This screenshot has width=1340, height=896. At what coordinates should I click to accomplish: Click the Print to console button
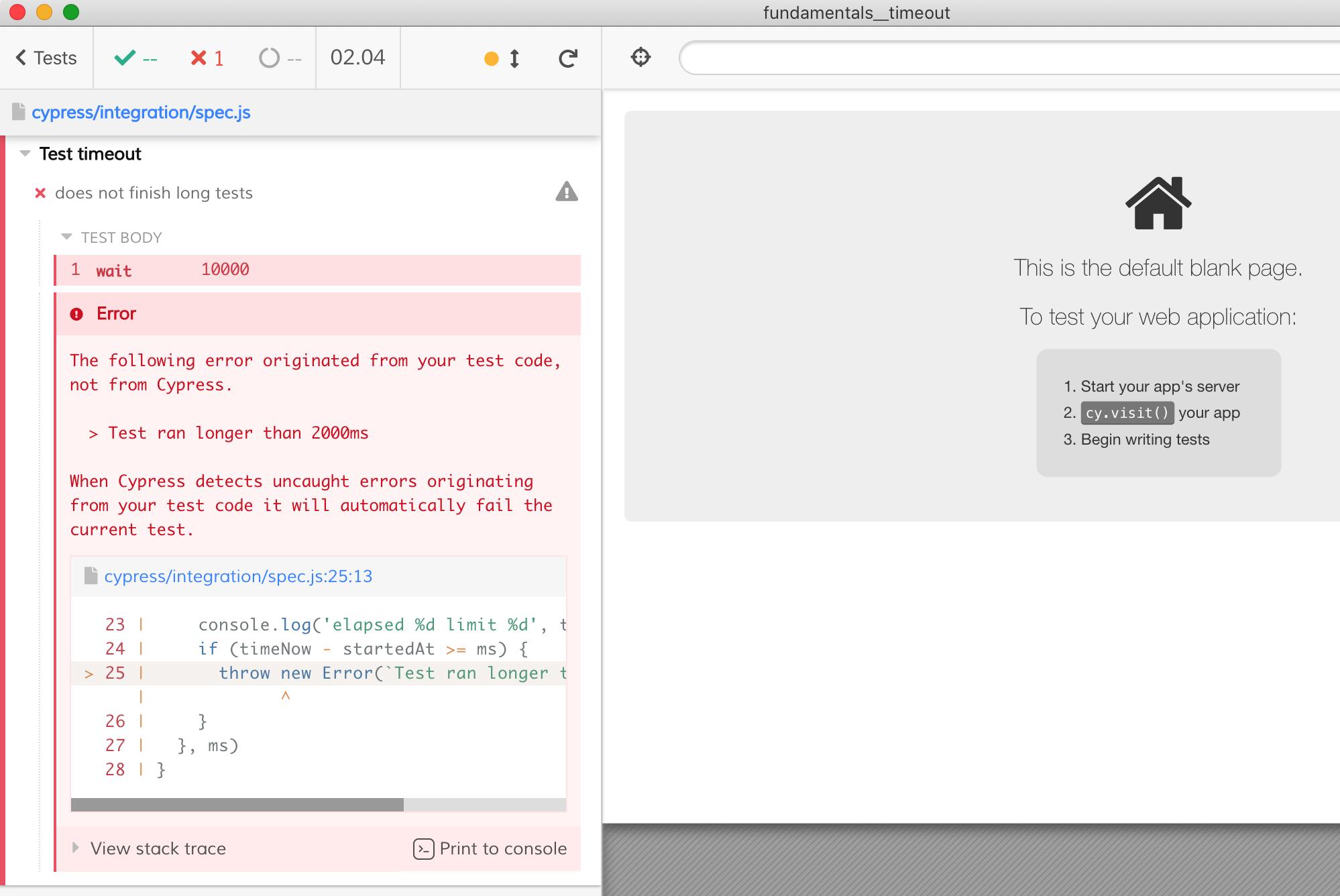pyautogui.click(x=489, y=848)
